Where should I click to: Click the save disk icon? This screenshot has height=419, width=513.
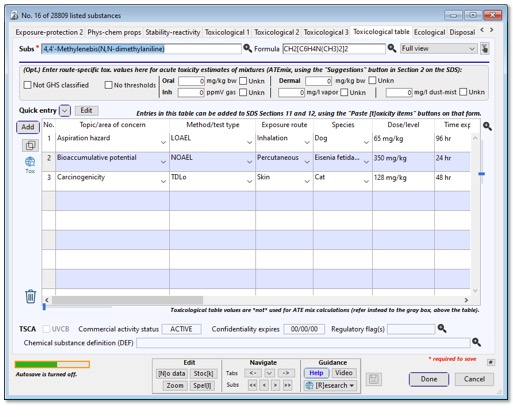pos(374,379)
